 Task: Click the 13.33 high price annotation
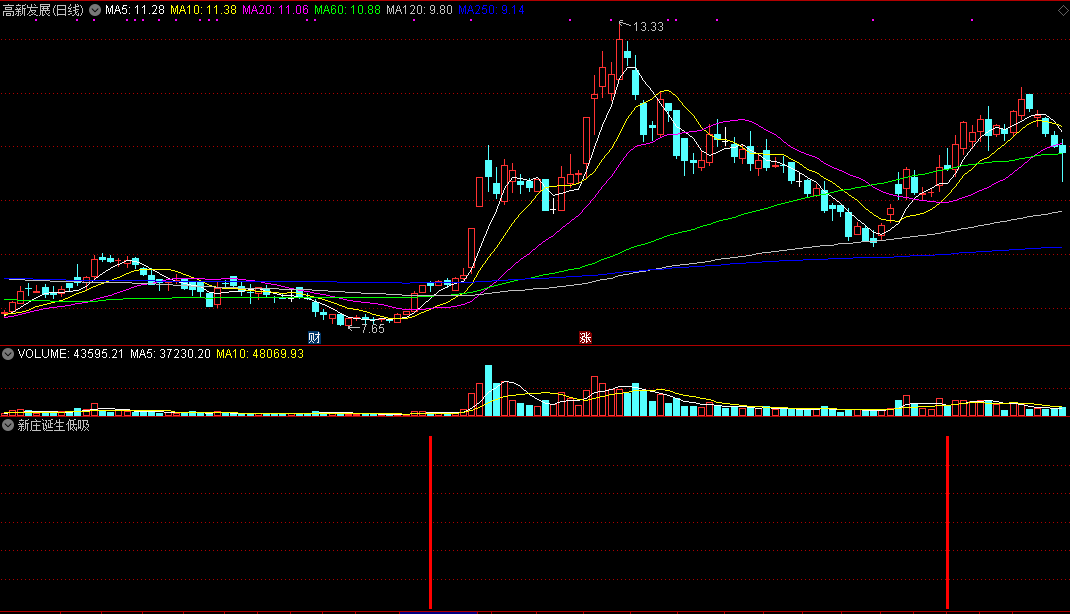(x=648, y=27)
